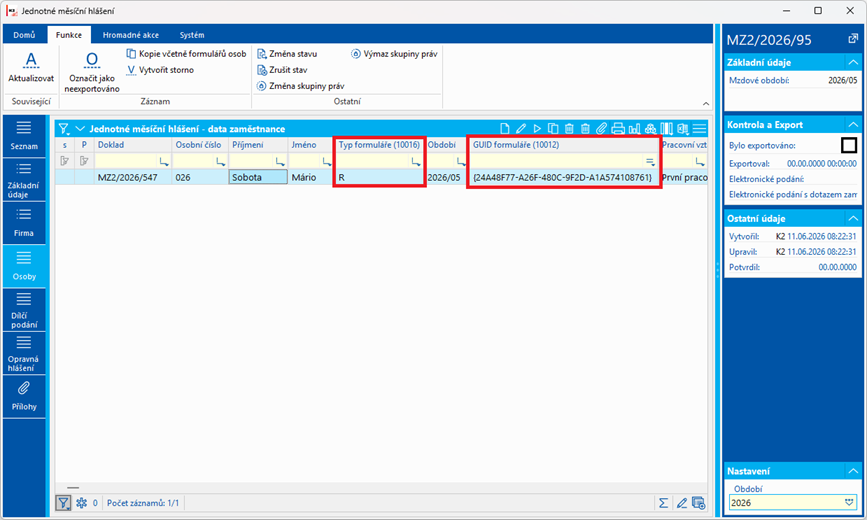Click the Mário cell in the row

coord(311,178)
